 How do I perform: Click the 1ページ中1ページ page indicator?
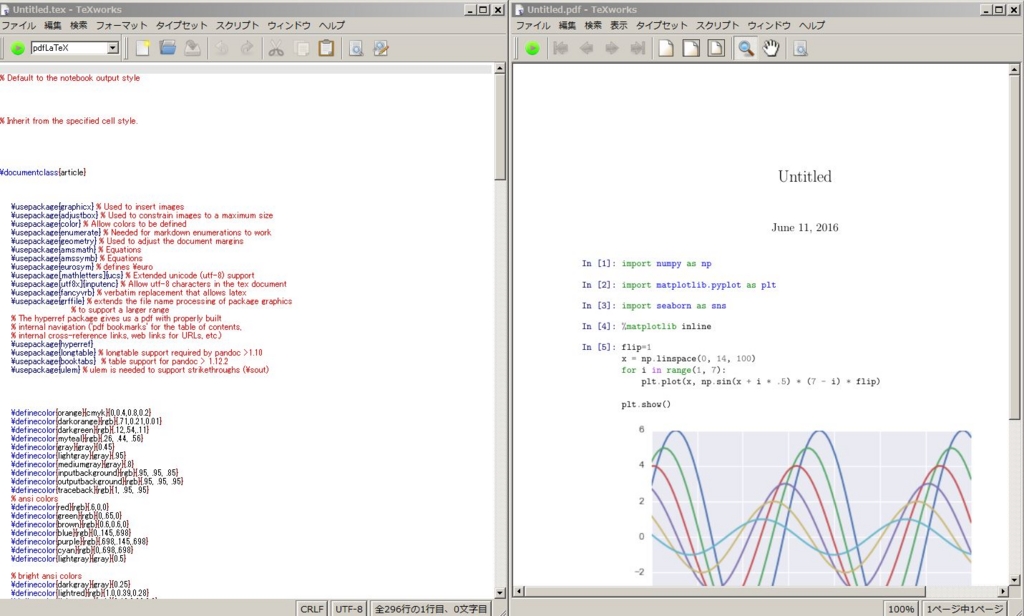[x=964, y=609]
